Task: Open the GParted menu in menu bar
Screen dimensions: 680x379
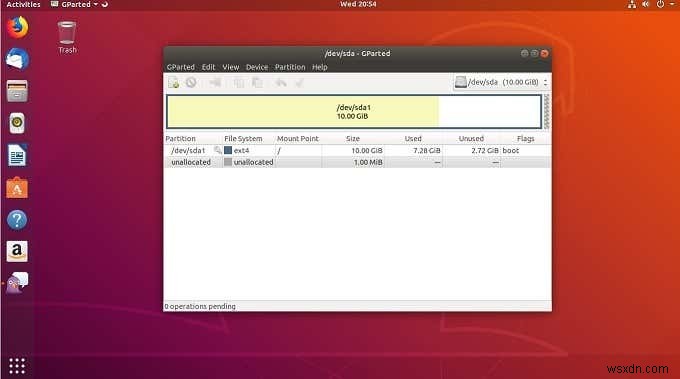Action: [180, 67]
